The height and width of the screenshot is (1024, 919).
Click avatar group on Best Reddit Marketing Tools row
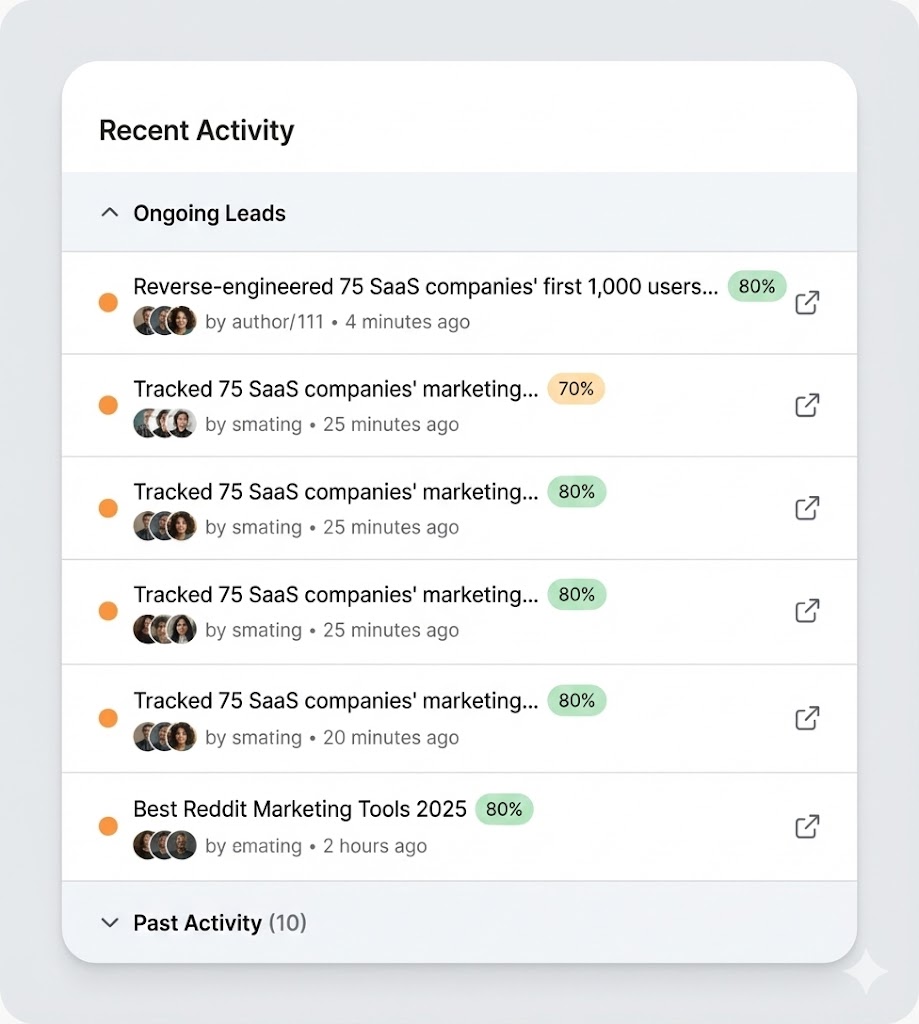tap(164, 845)
